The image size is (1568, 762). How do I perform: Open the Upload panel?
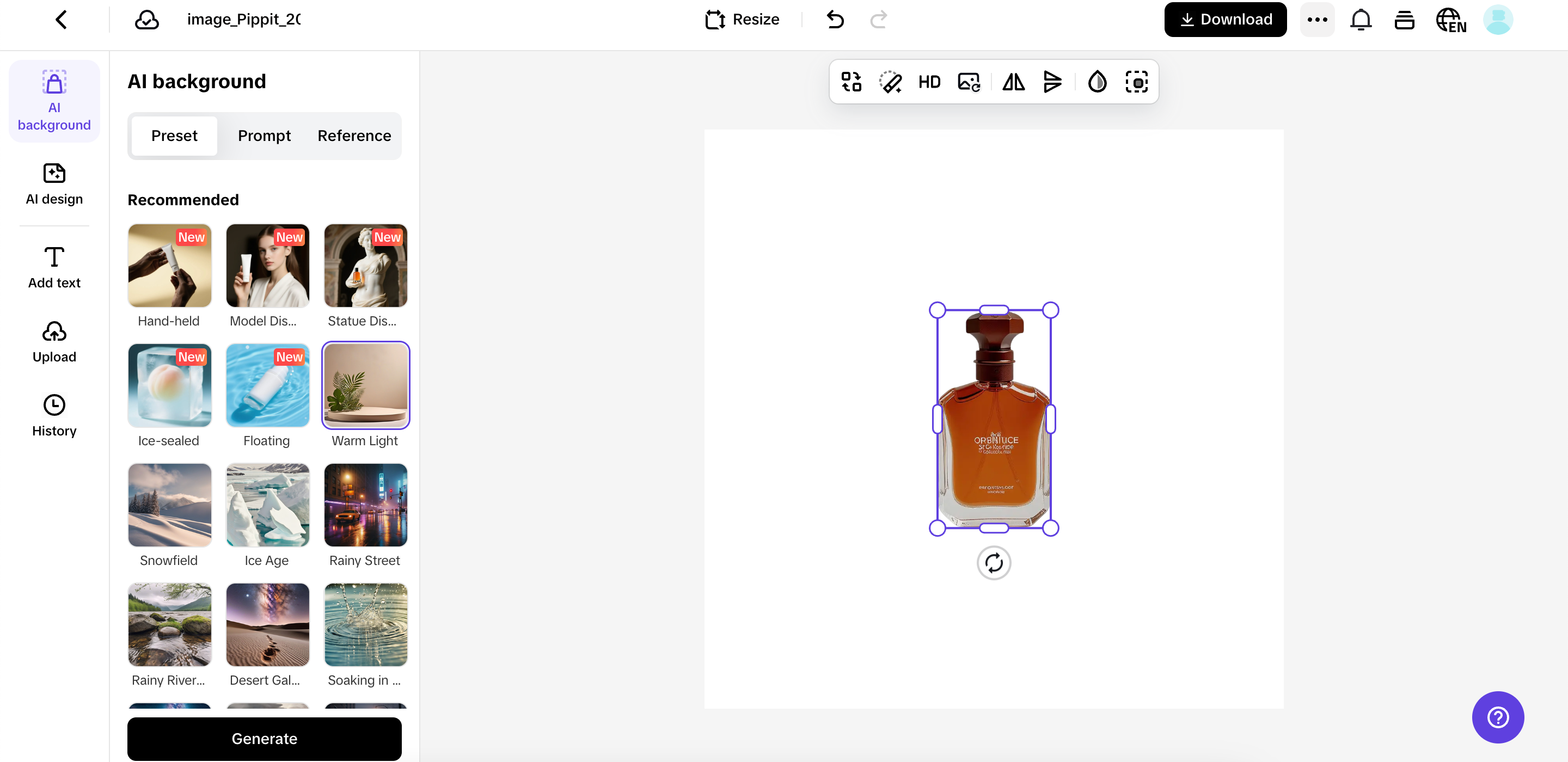point(54,341)
